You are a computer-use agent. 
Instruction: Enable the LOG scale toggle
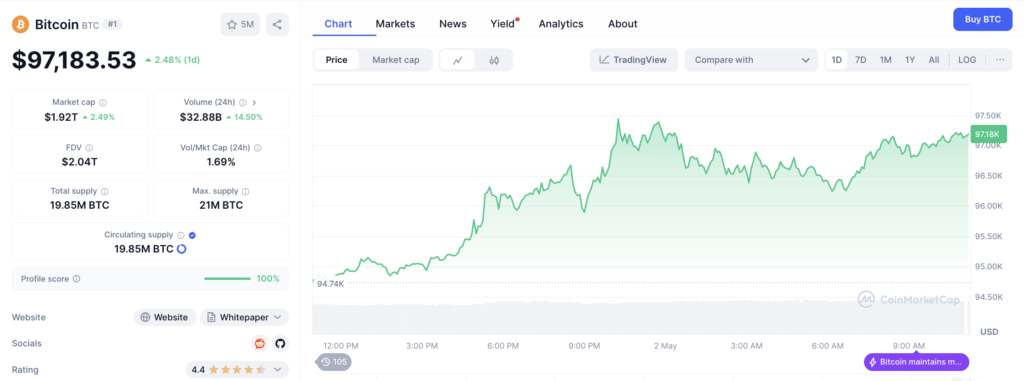coord(967,60)
